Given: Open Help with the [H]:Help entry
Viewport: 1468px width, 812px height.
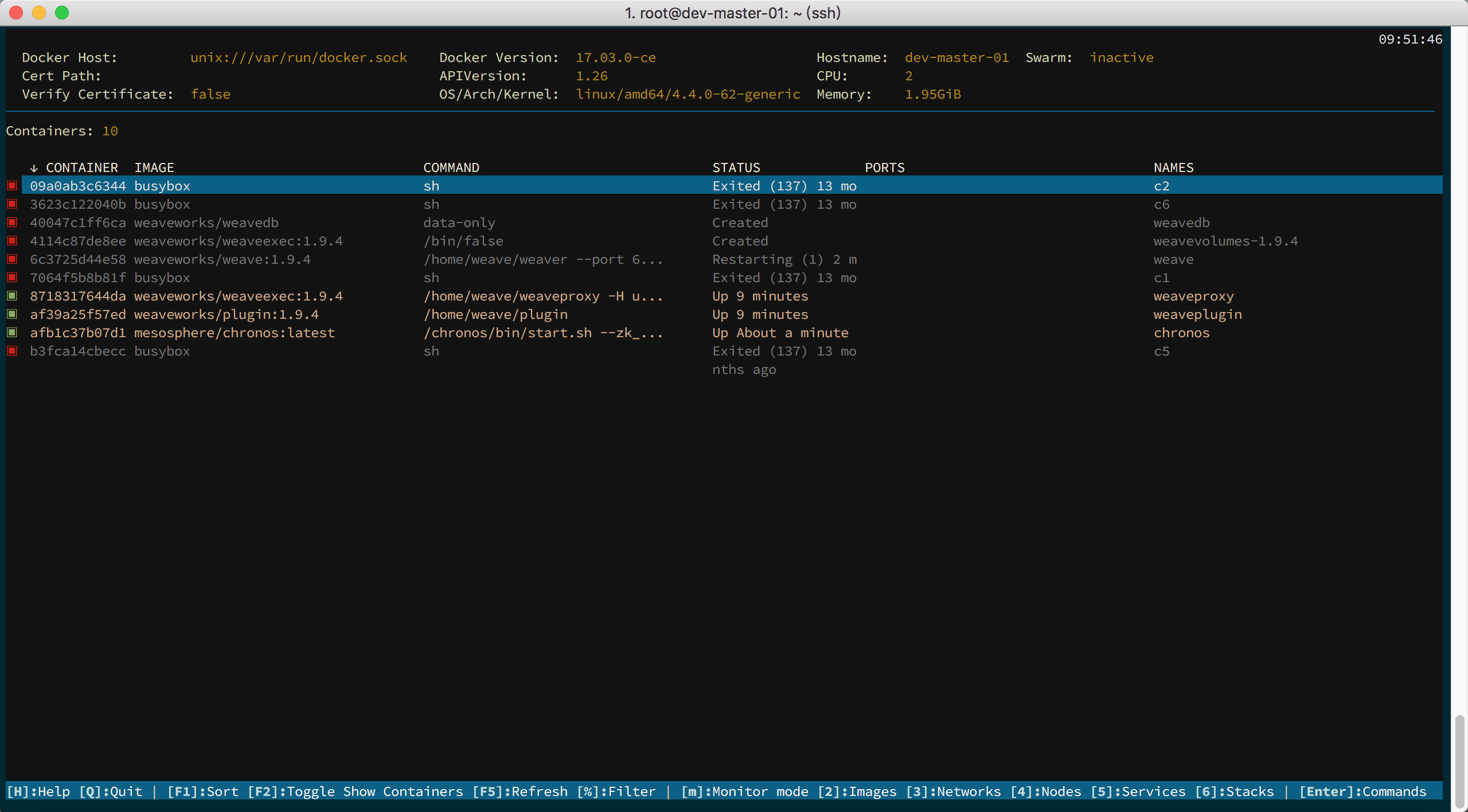Looking at the screenshot, I should click(x=38, y=791).
